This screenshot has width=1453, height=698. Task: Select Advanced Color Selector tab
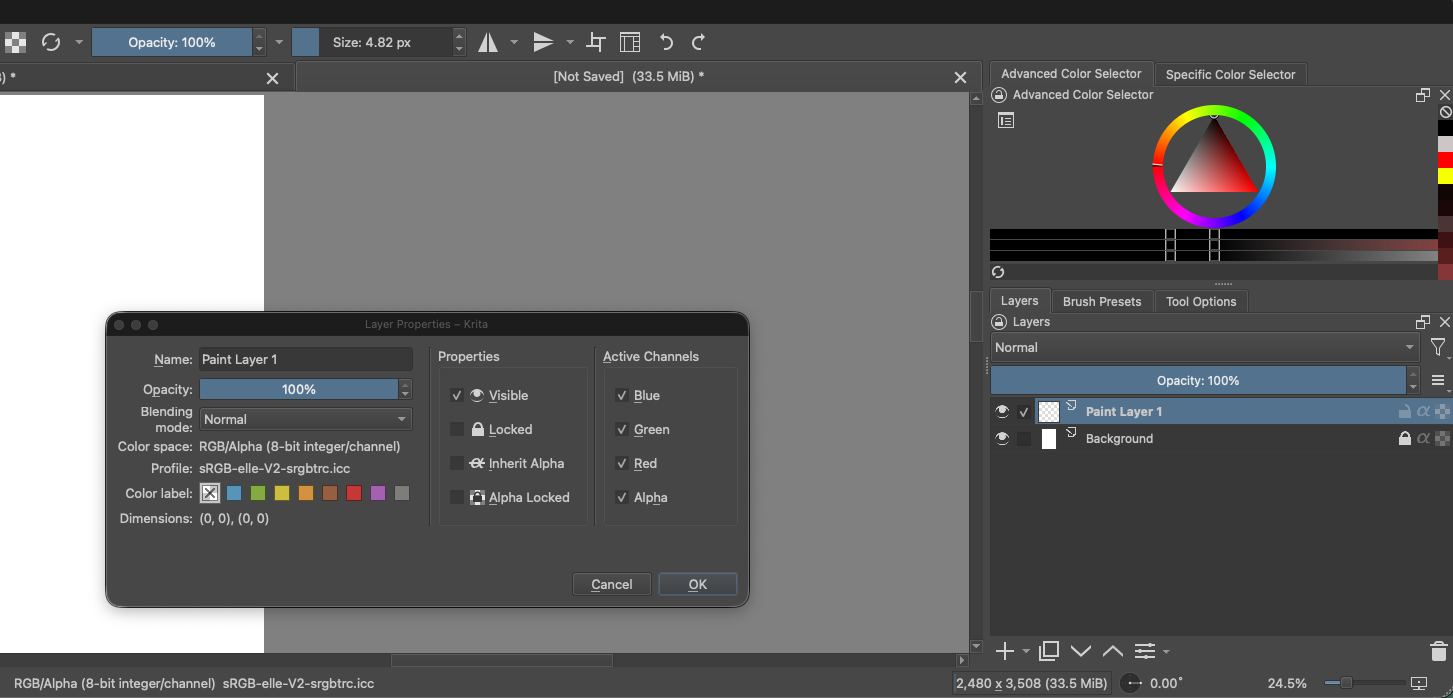point(1071,74)
